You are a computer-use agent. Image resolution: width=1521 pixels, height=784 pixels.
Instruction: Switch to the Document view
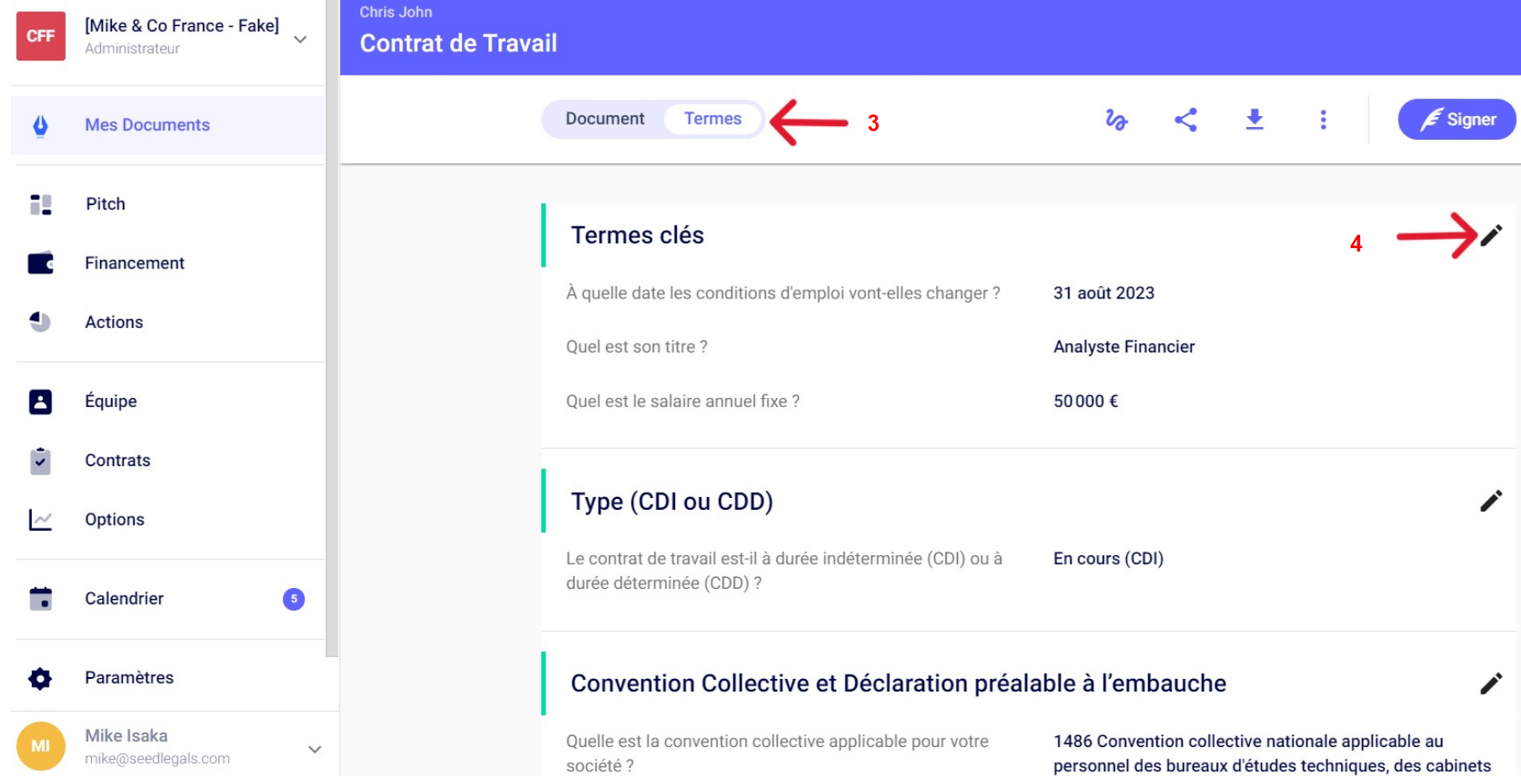604,119
